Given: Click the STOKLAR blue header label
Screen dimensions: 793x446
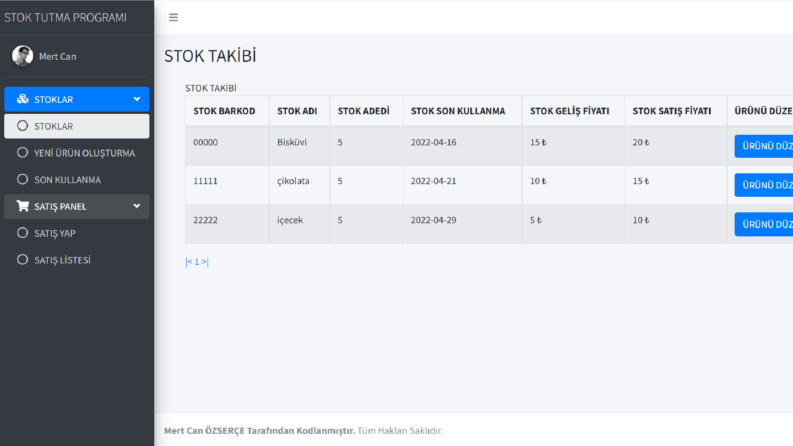Looking at the screenshot, I should [x=54, y=100].
